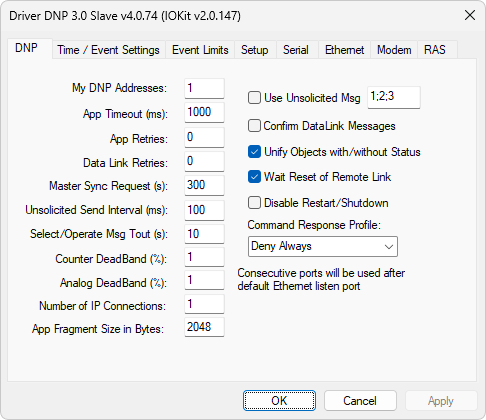Focus the Data Link Retries field
This screenshot has height=420, width=486.
pos(204,162)
